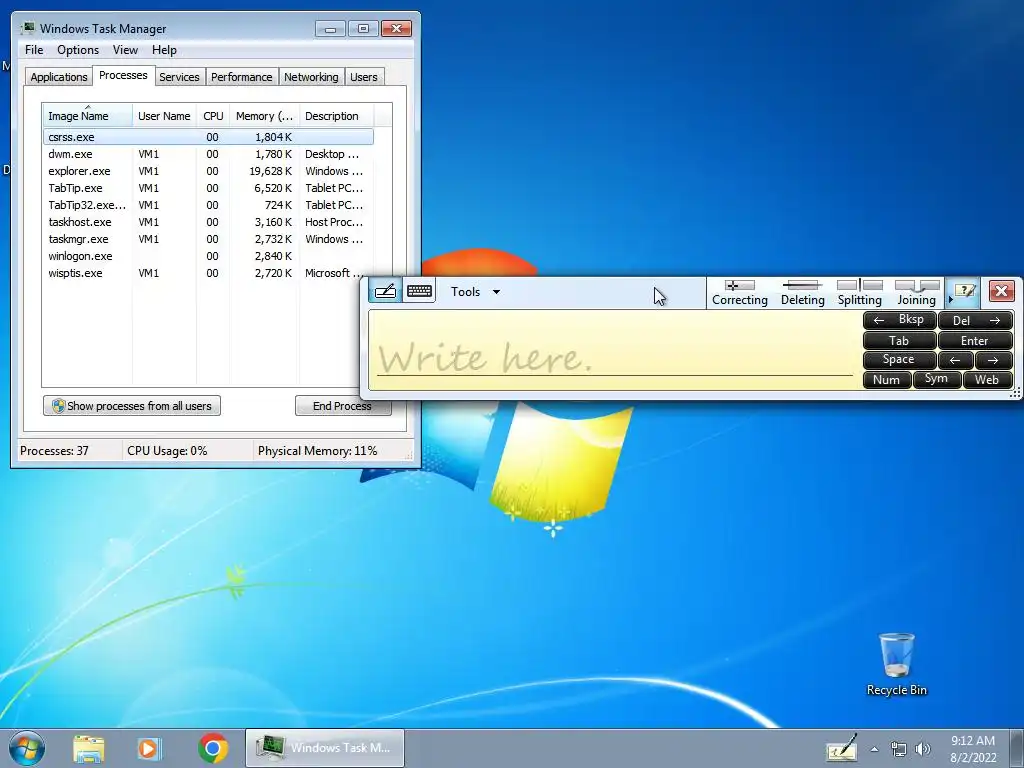Sort processes by Image Name column

pyautogui.click(x=88, y=116)
